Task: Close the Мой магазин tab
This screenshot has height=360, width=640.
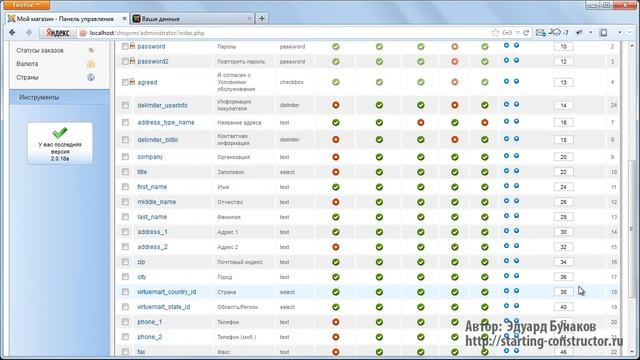Action: (x=124, y=19)
